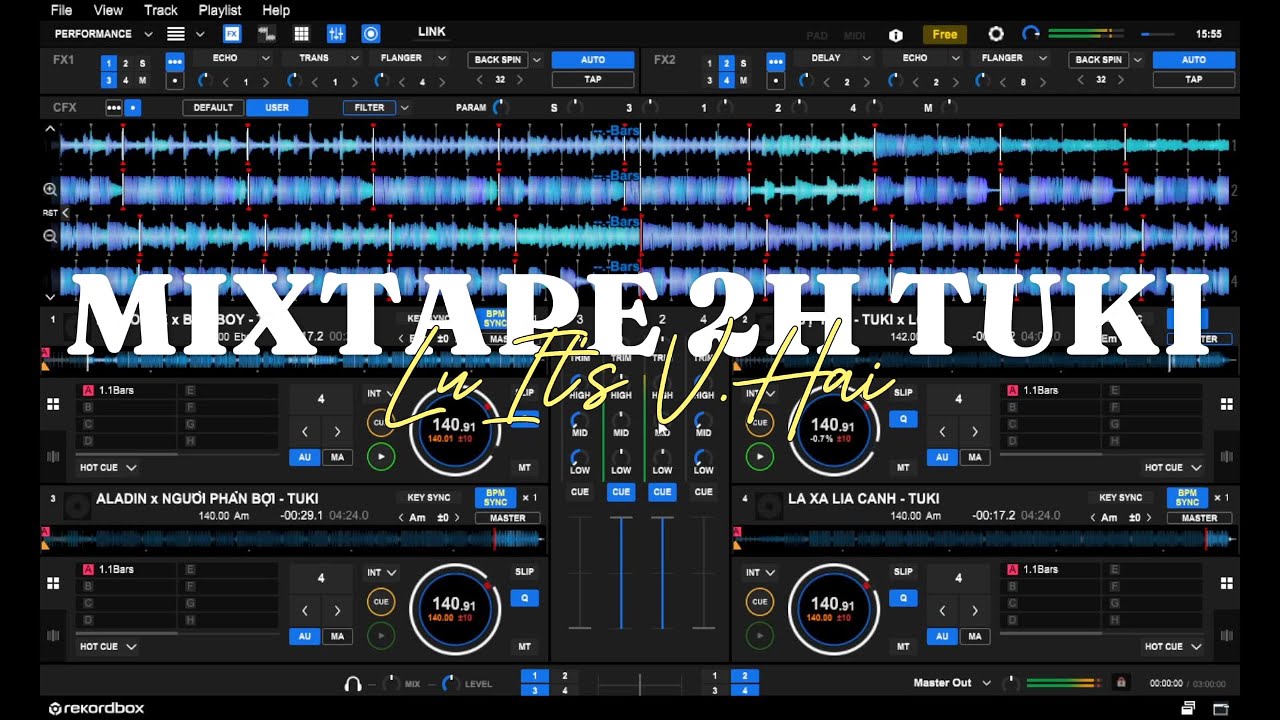Screen dimensions: 1280x720
Task: Click the CFX three-dot mode icon
Action: point(114,108)
